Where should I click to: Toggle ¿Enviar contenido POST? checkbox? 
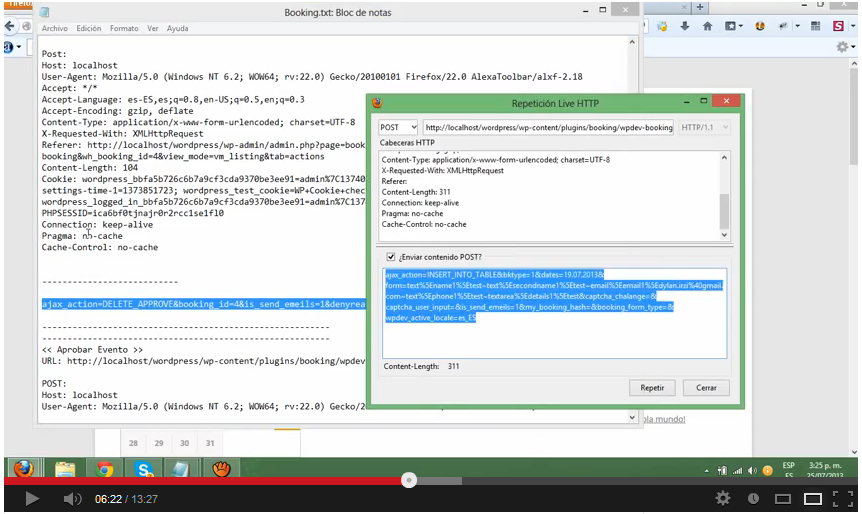[x=391, y=257]
